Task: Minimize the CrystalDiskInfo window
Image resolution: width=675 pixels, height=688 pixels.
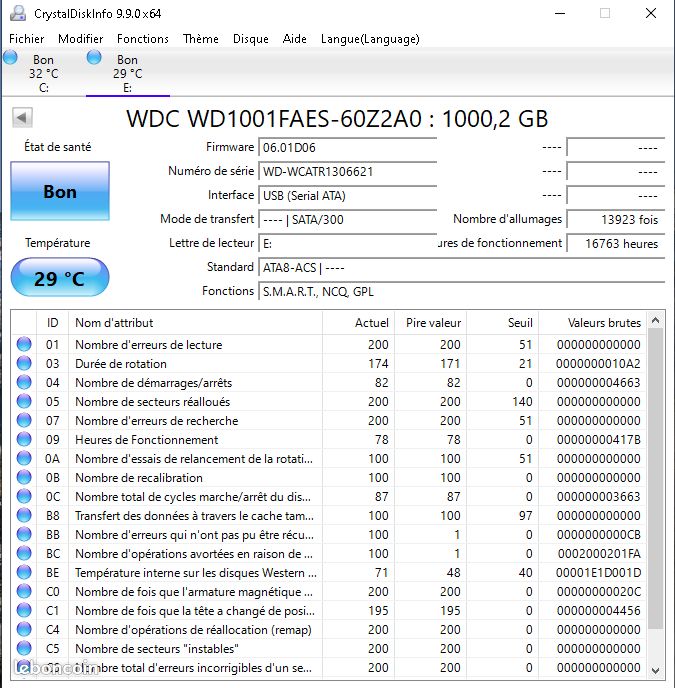Action: (560, 13)
